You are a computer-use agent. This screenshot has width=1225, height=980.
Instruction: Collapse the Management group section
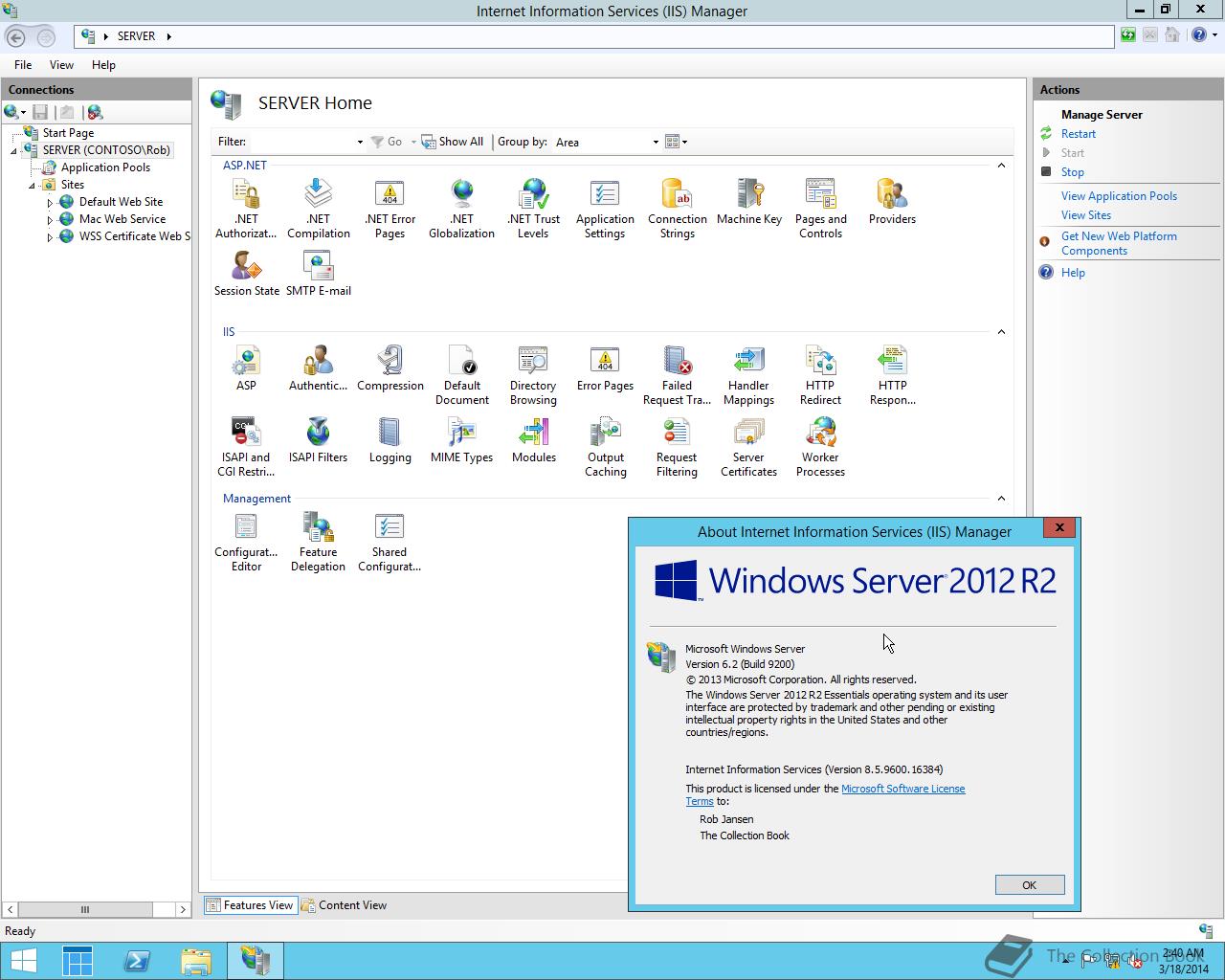tap(1001, 499)
